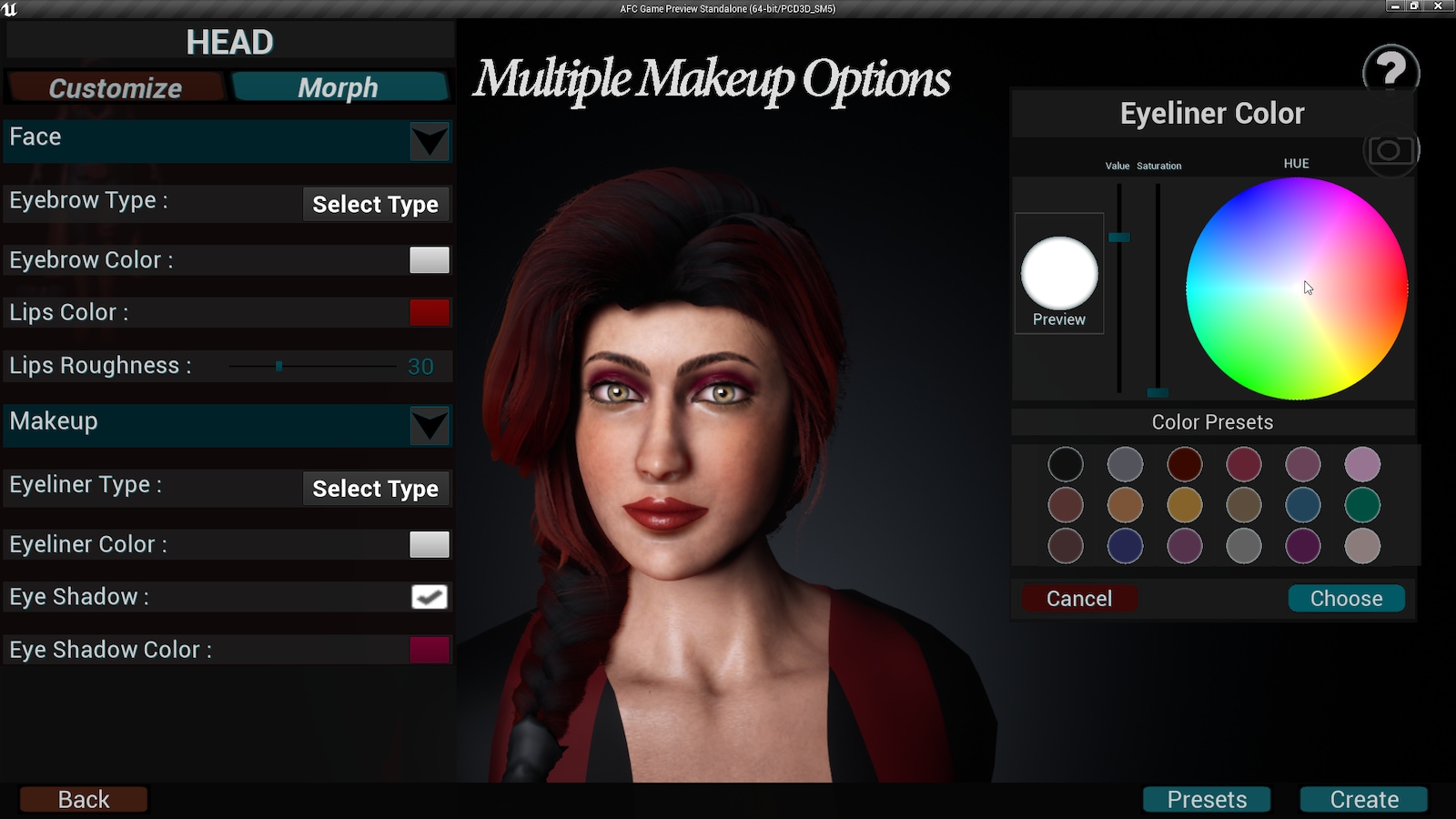Click Select Type for Eyeliner Type
Screen dimensions: 1456x819
tap(375, 489)
